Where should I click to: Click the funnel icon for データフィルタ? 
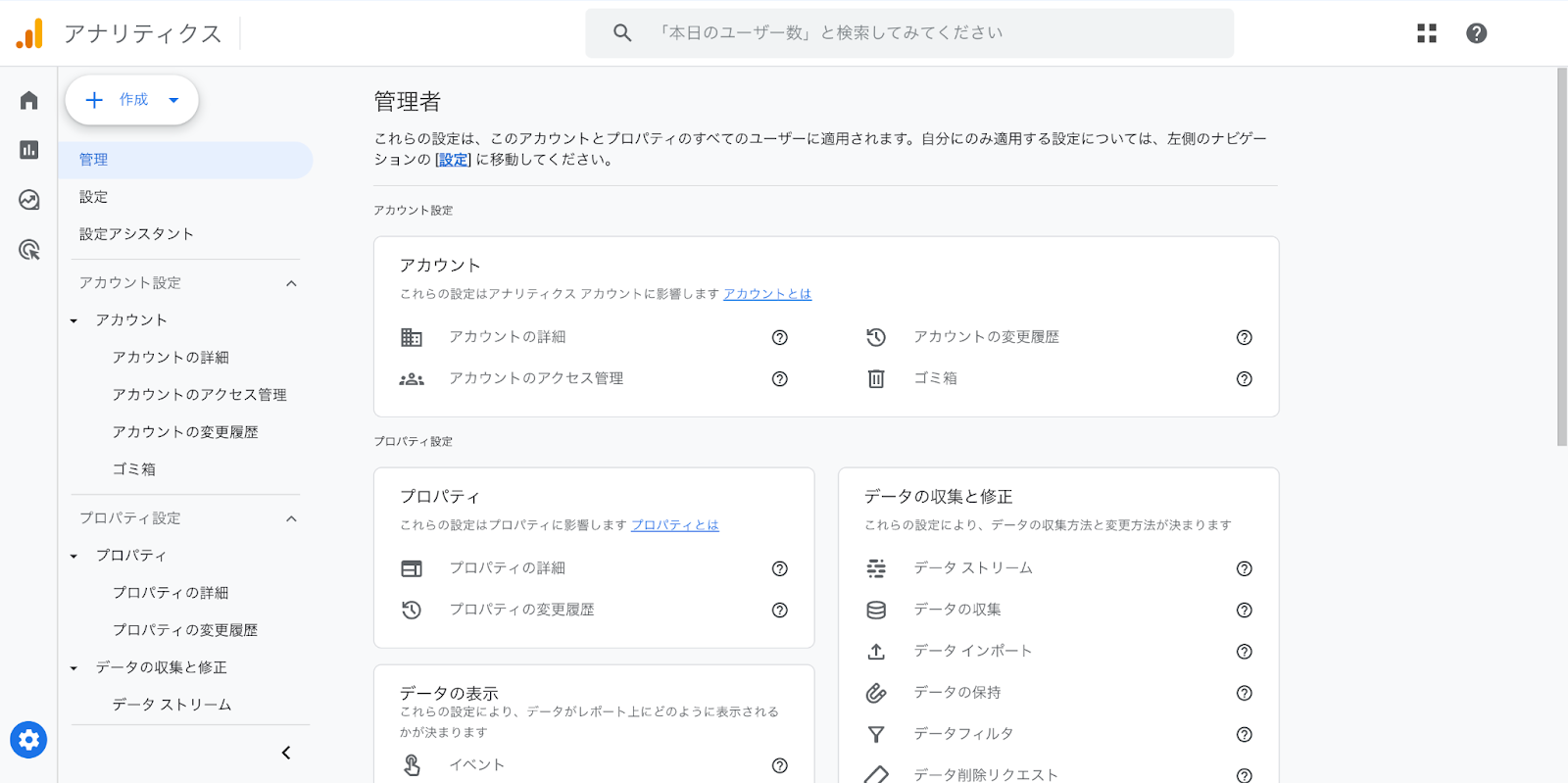coord(876,734)
